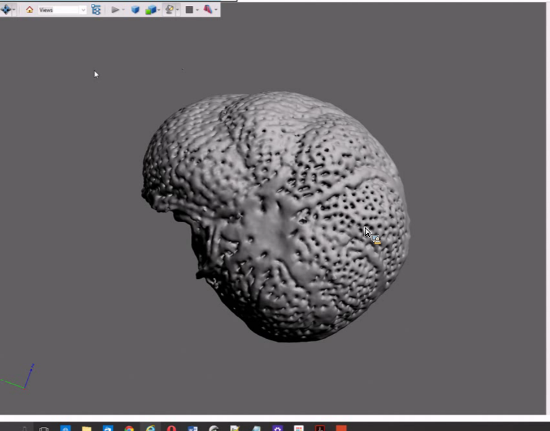
Task: Click the rotate navigation tool icon
Action: coord(6,9)
